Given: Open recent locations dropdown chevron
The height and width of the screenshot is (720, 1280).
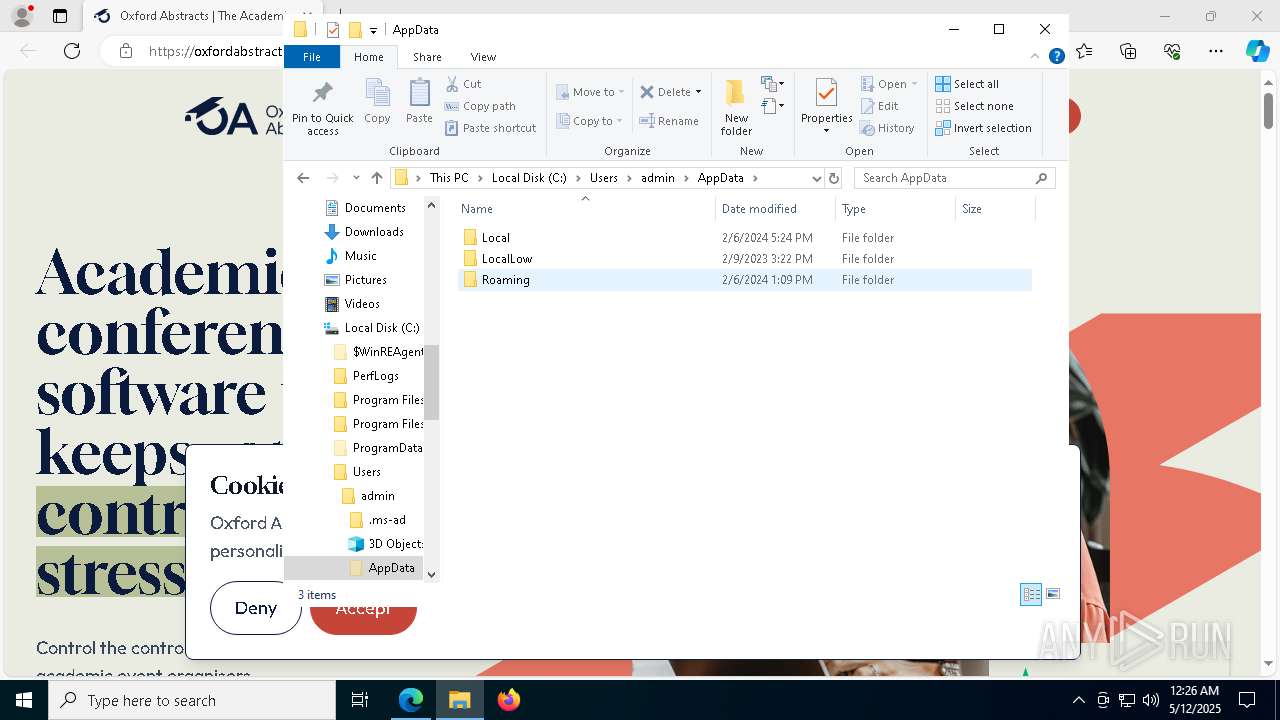Looking at the screenshot, I should click(x=356, y=178).
